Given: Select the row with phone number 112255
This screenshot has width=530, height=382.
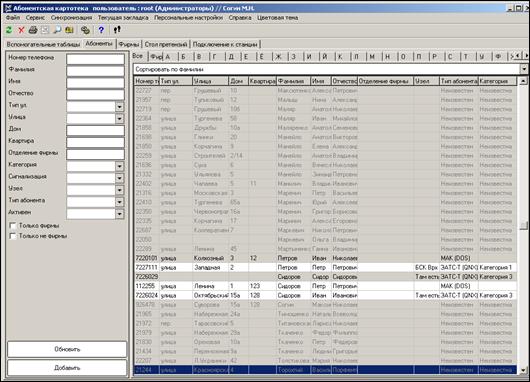Looking at the screenshot, I should point(326,286).
